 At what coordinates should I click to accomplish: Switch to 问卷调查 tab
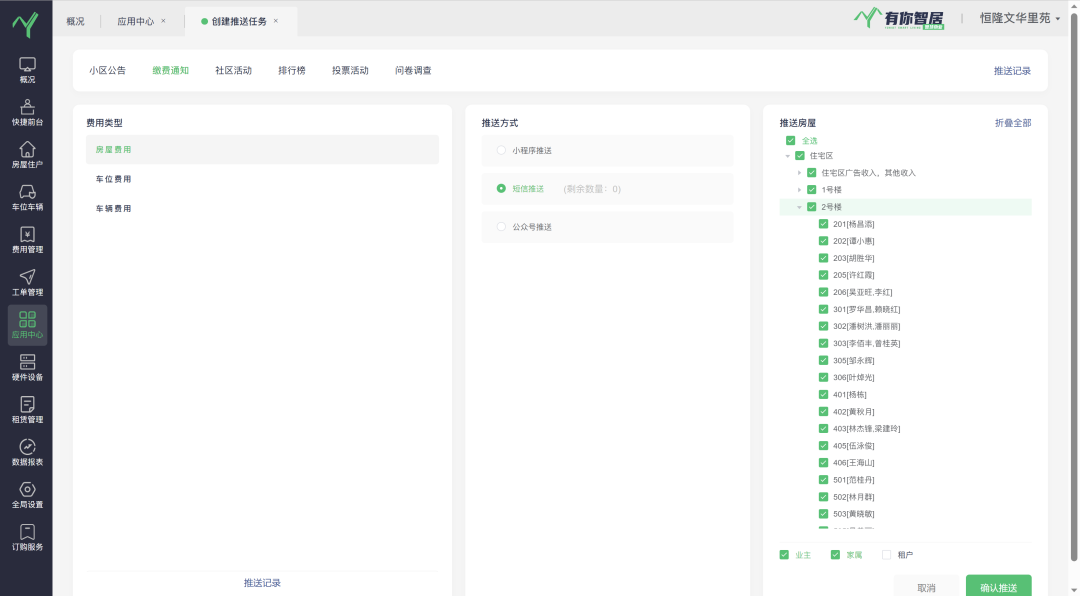pyautogui.click(x=413, y=71)
